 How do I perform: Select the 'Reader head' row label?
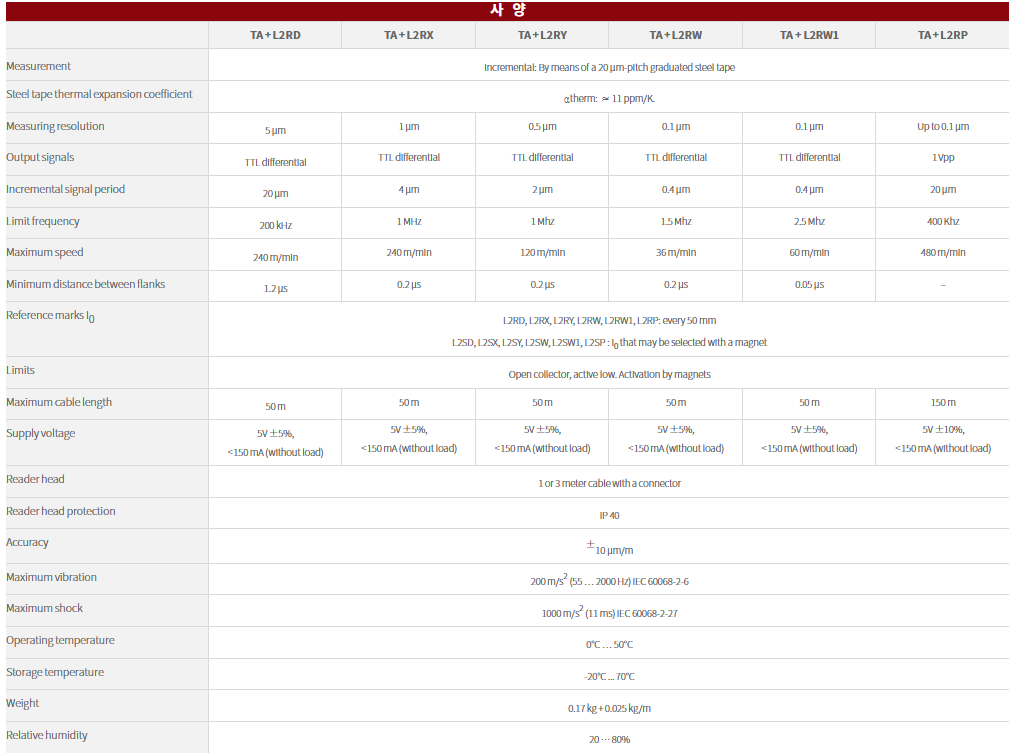point(35,479)
